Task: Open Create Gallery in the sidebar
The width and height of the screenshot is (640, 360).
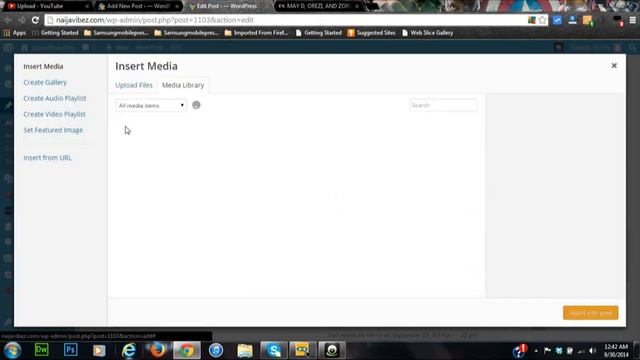Action: (x=45, y=82)
